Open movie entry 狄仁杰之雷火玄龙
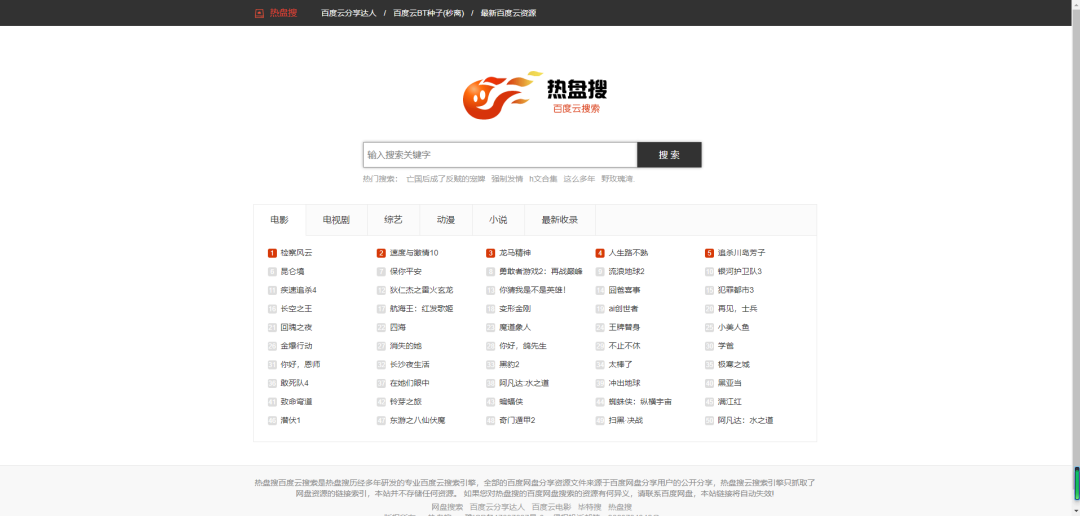Image resolution: width=1080 pixels, height=516 pixels. point(422,290)
